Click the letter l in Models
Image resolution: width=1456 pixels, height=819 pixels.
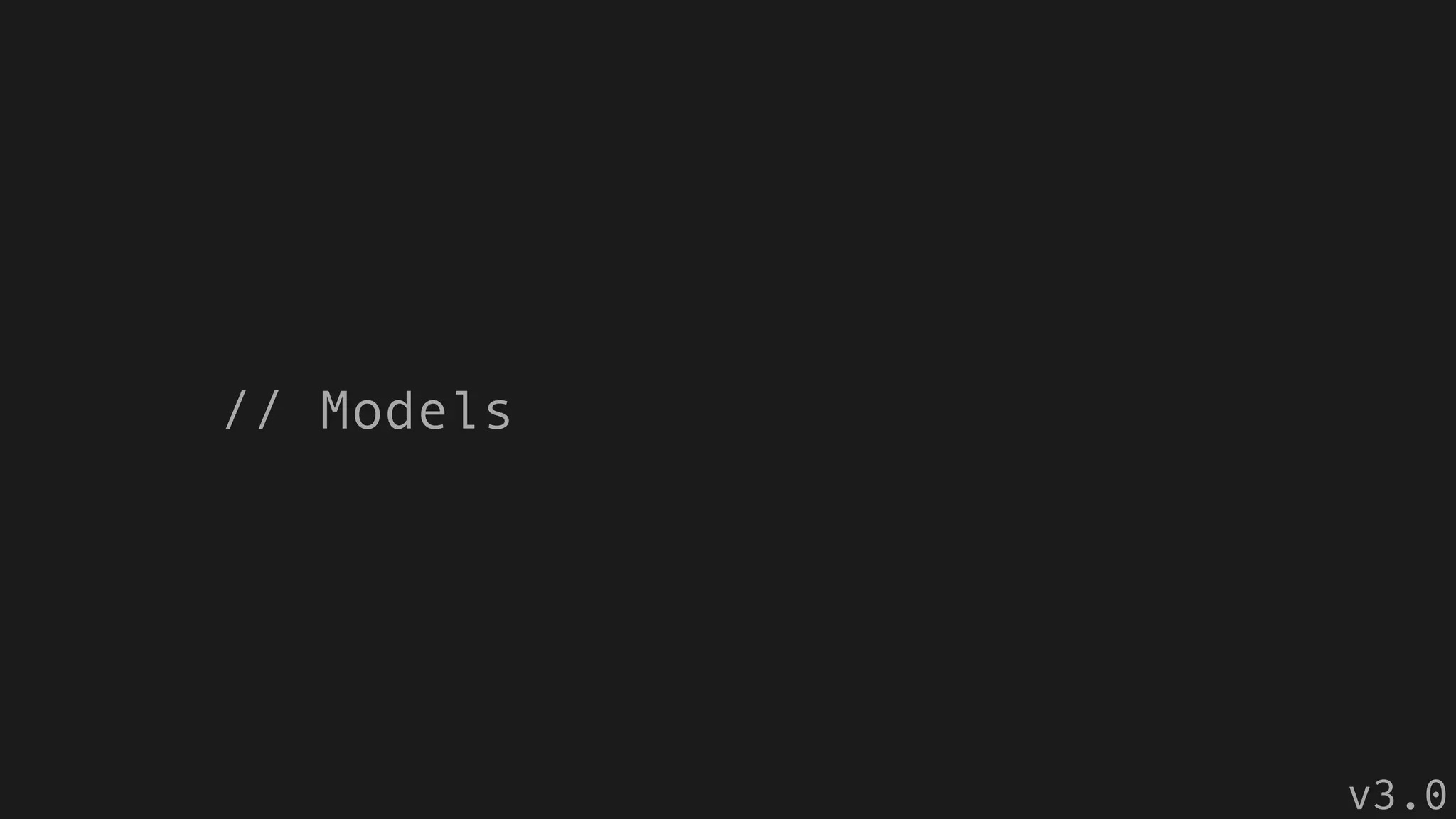pos(466,410)
